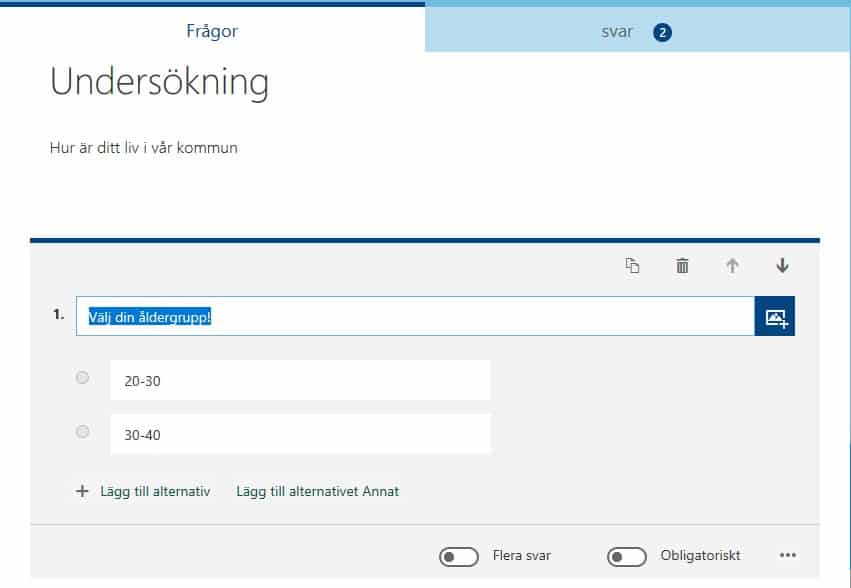Click the Lägg till alternativ text
The width and height of the screenshot is (851, 588).
pos(155,491)
